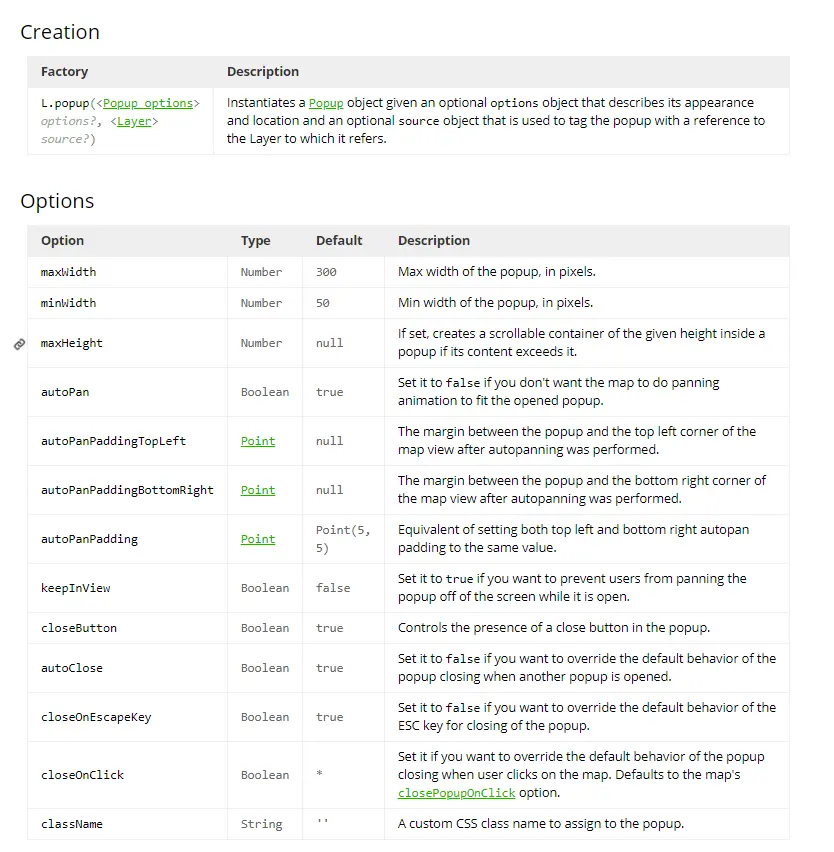Select the keepInView option name
834x852 pixels.
click(x=76, y=588)
